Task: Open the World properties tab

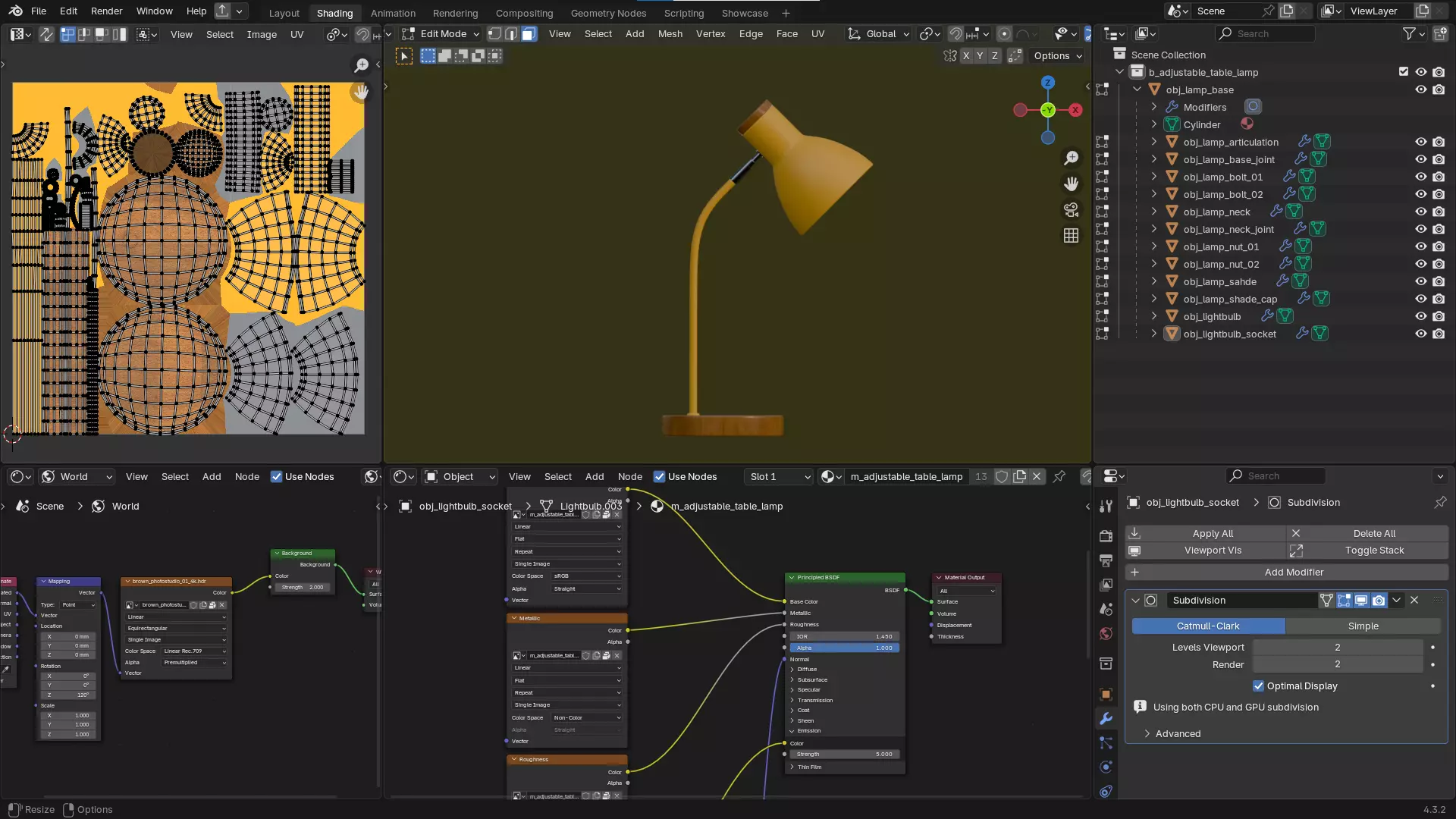Action: [x=1106, y=633]
